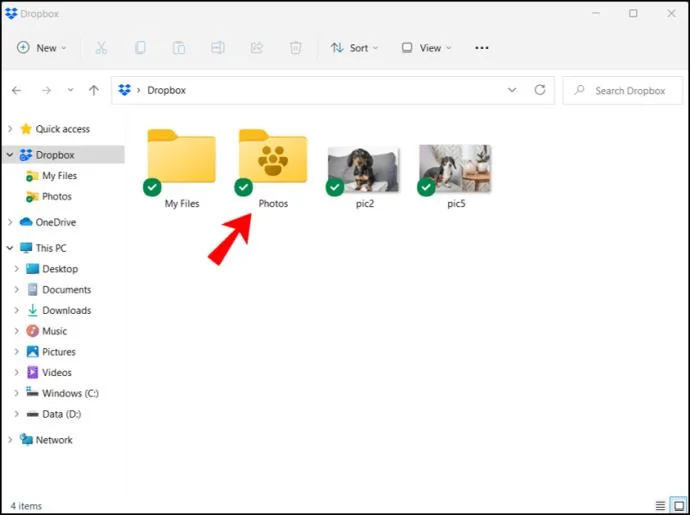The image size is (690, 515).
Task: Click the Rename icon in toolbar
Action: coord(218,48)
